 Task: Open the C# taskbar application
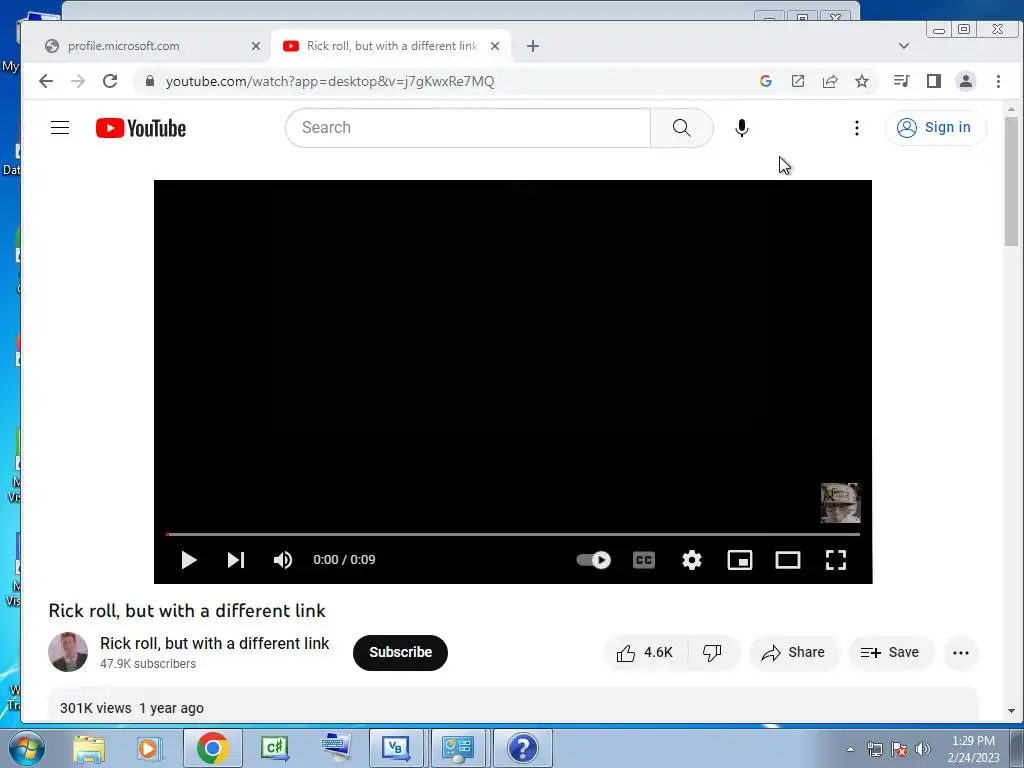[x=274, y=748]
